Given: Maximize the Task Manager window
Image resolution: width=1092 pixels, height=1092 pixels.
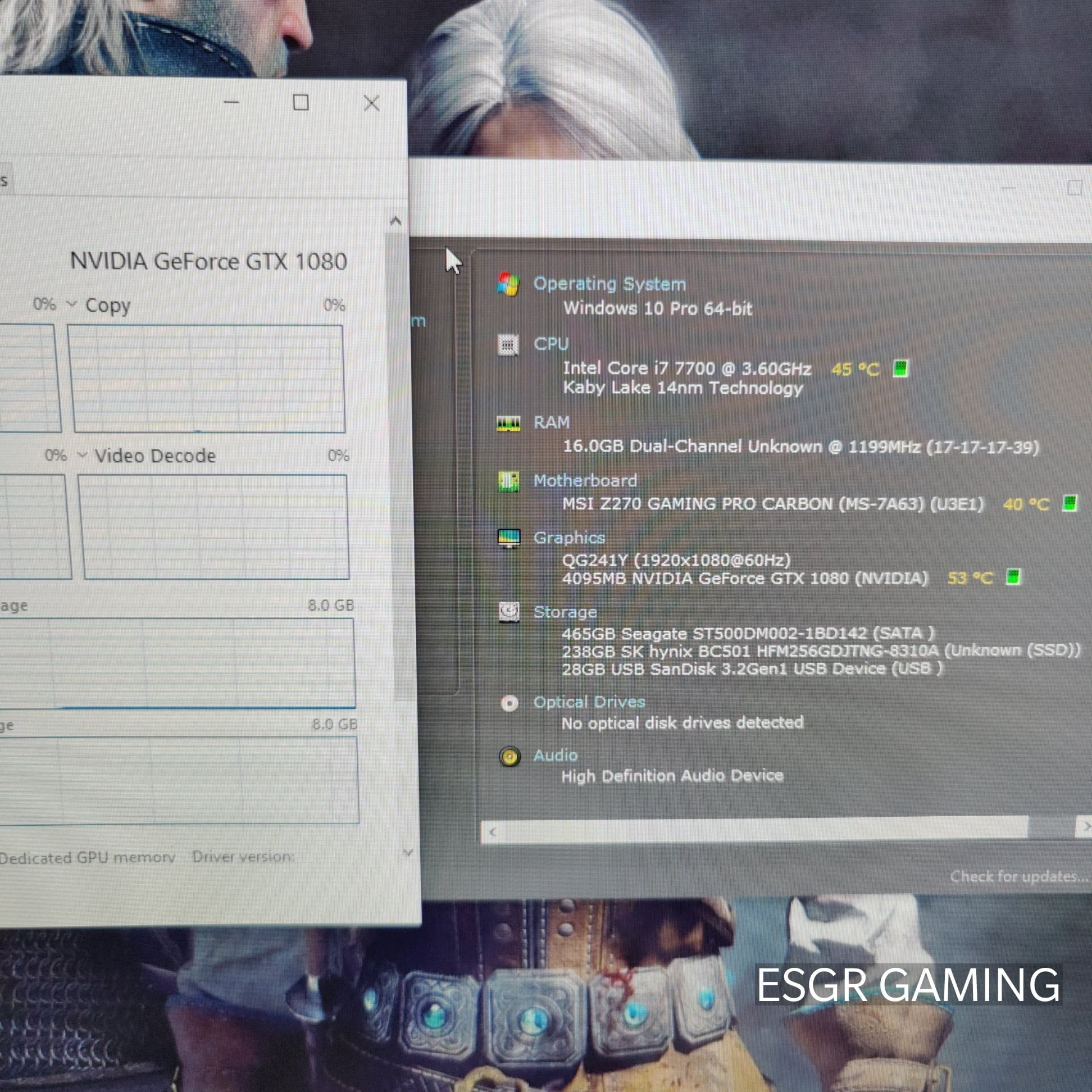Looking at the screenshot, I should click(x=301, y=102).
